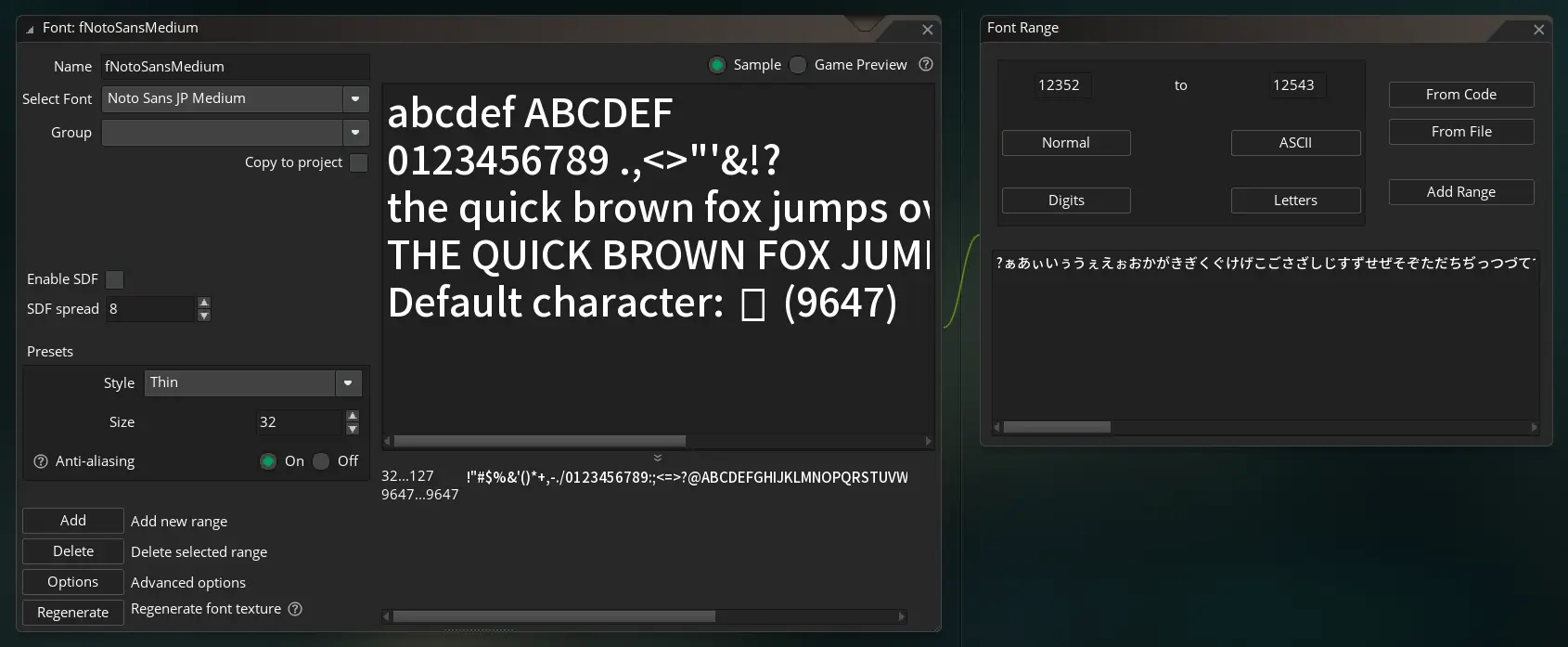Click the From File button
1568x647 pixels.
(x=1461, y=132)
